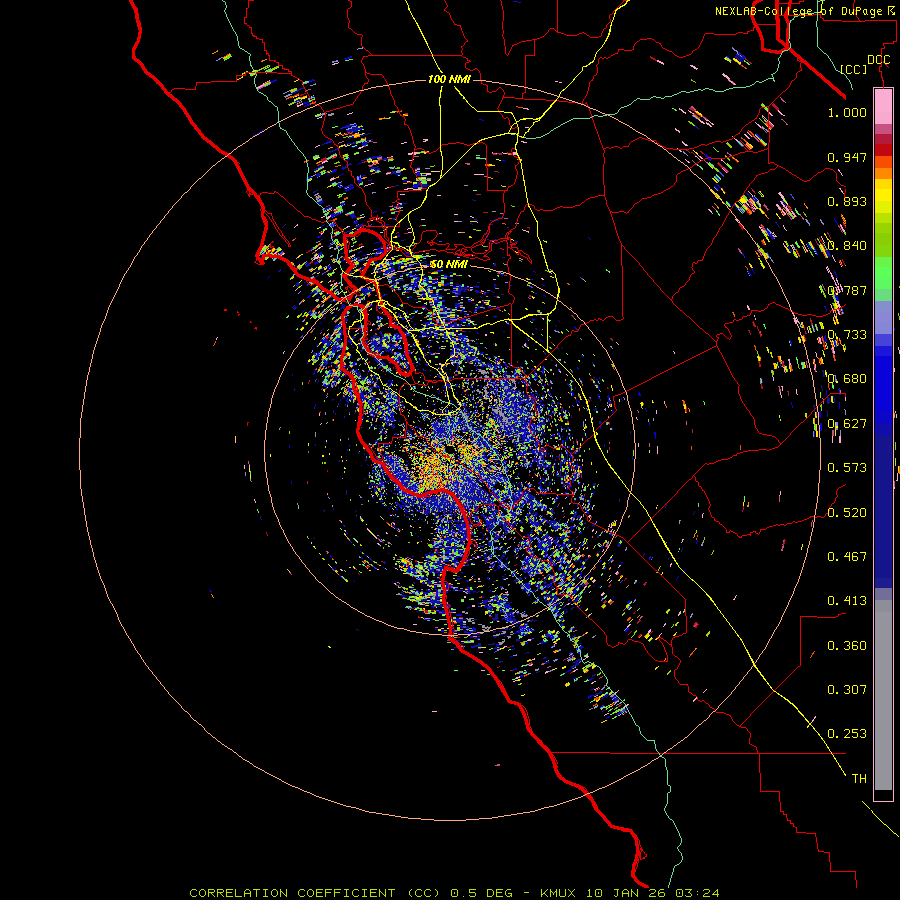Click the 0.680 legend value

pos(847,379)
